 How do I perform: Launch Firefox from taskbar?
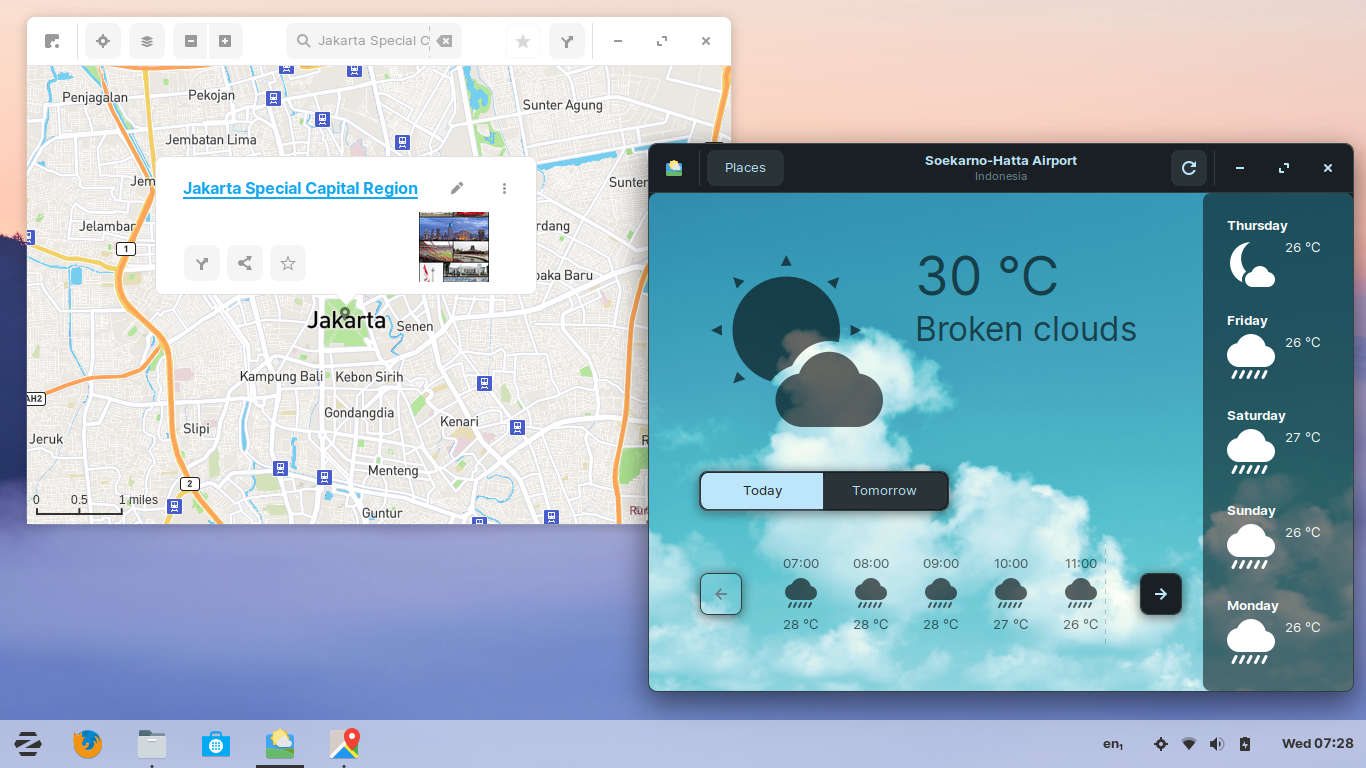point(88,744)
